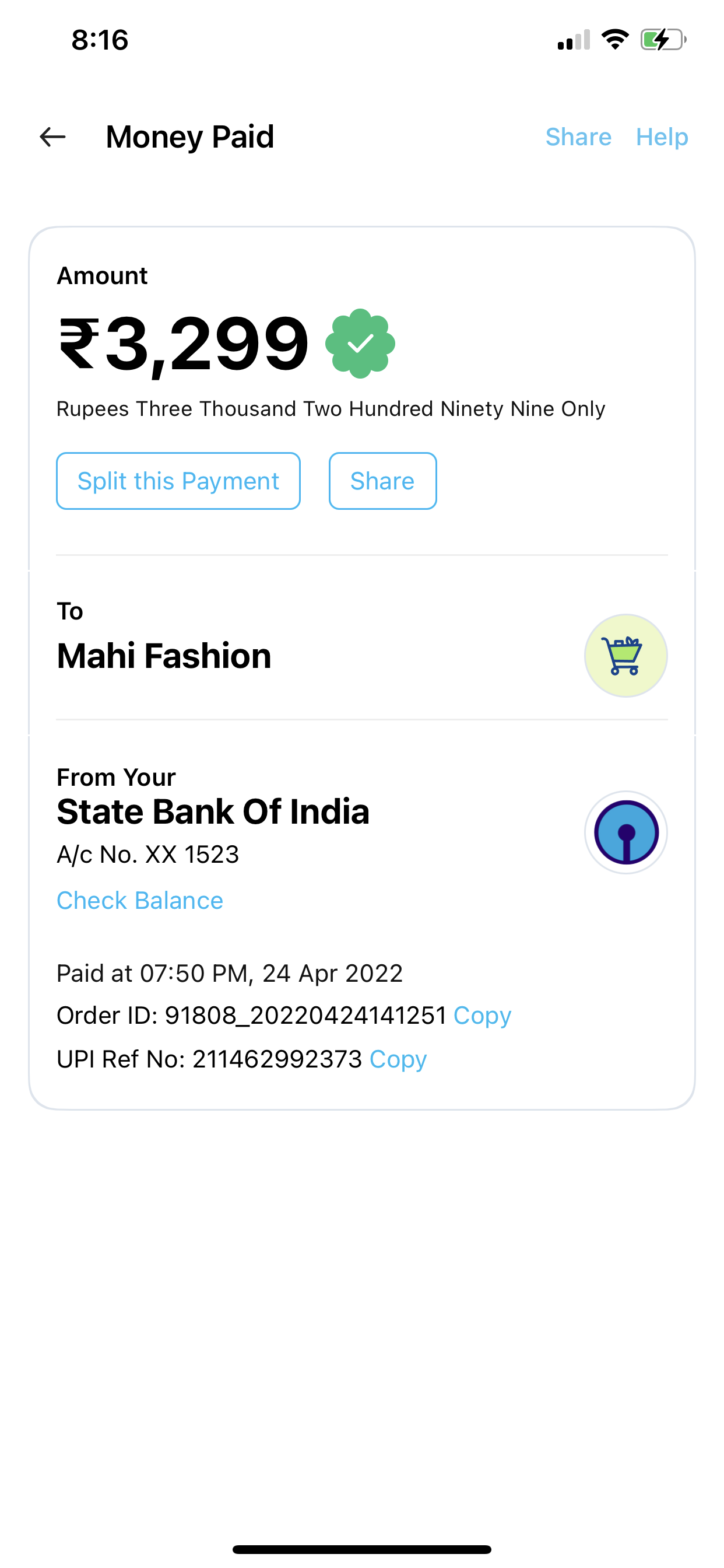Screen dimensions: 724x1568
Task: Tap the home indicator bar
Action: point(362,1549)
